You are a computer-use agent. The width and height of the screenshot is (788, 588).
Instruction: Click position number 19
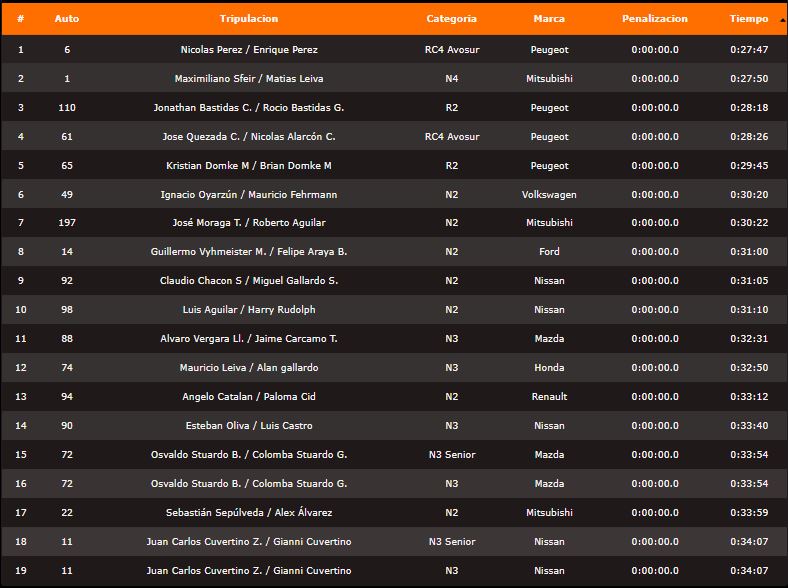click(21, 571)
